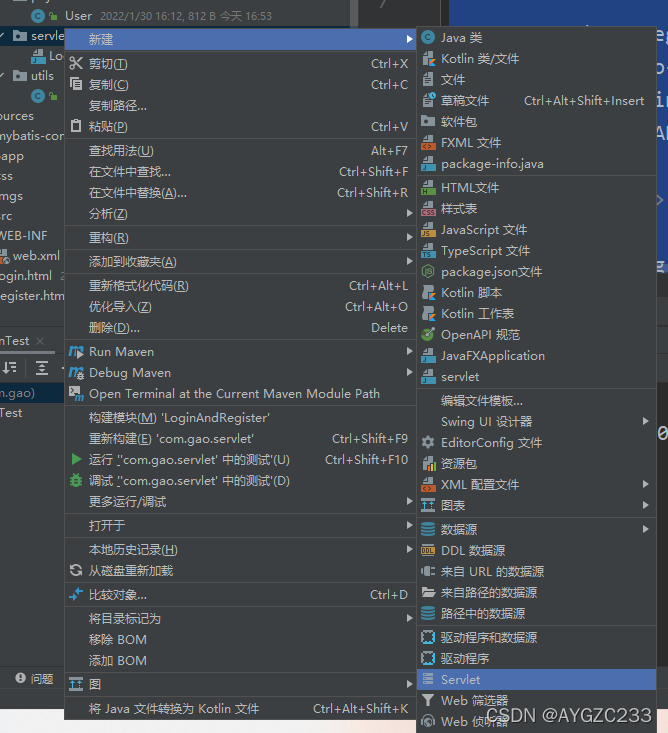Image resolution: width=668 pixels, height=733 pixels.
Task: Click the HTML文件 icon
Action: pyautogui.click(x=428, y=187)
